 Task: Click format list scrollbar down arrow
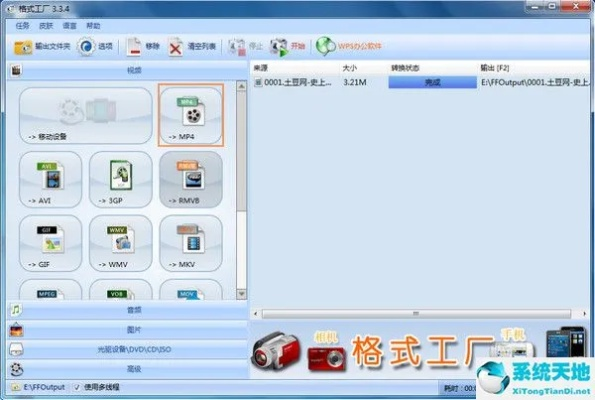tap(241, 294)
